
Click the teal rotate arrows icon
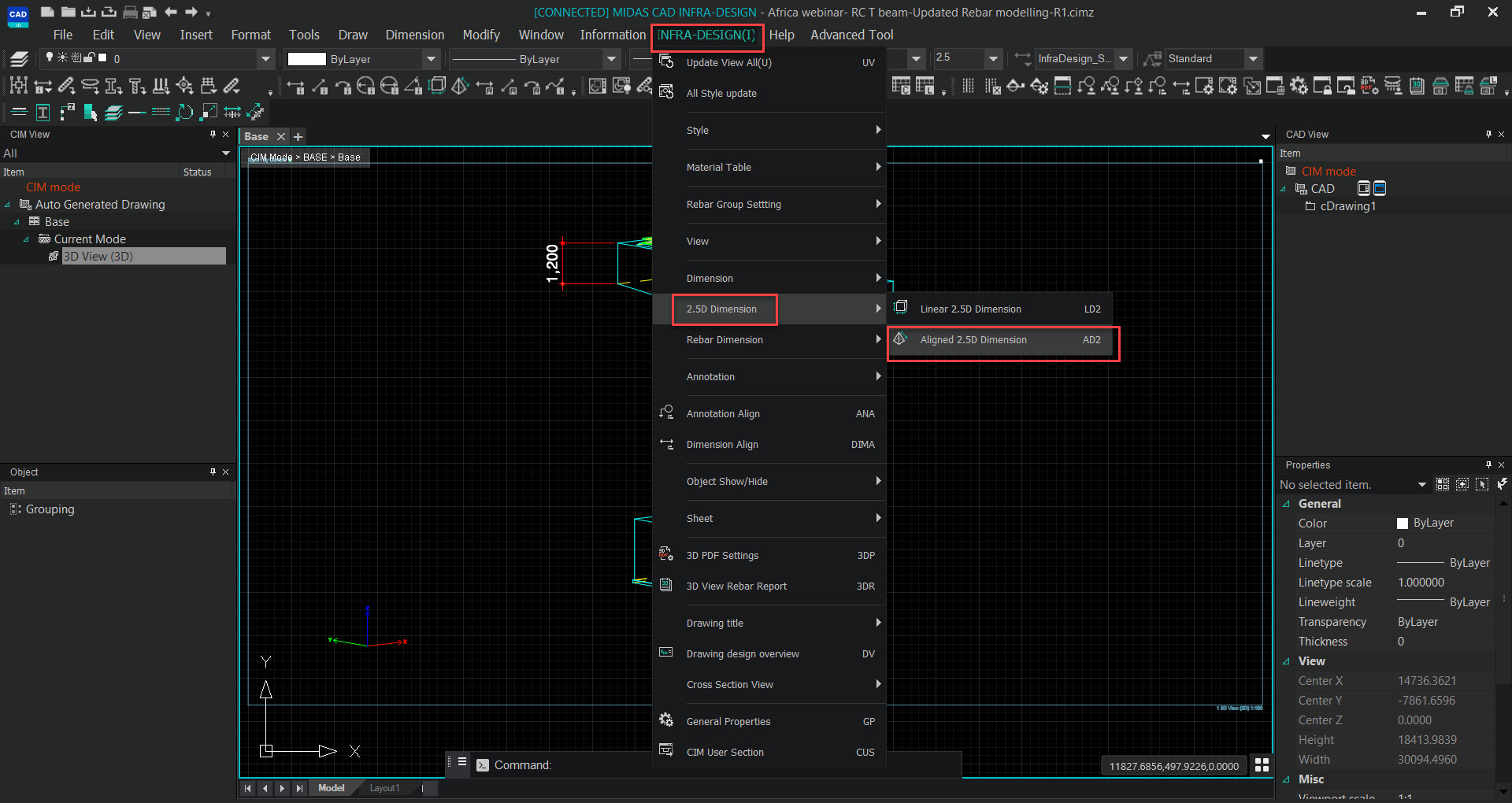coord(184,113)
